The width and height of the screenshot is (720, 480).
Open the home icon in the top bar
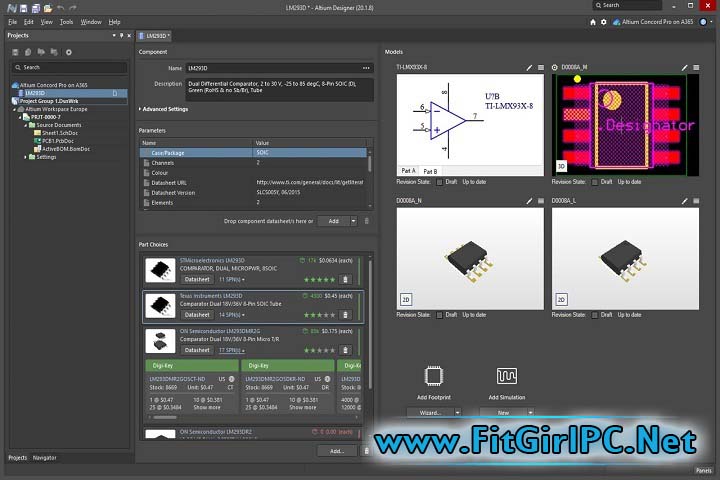(592, 21)
